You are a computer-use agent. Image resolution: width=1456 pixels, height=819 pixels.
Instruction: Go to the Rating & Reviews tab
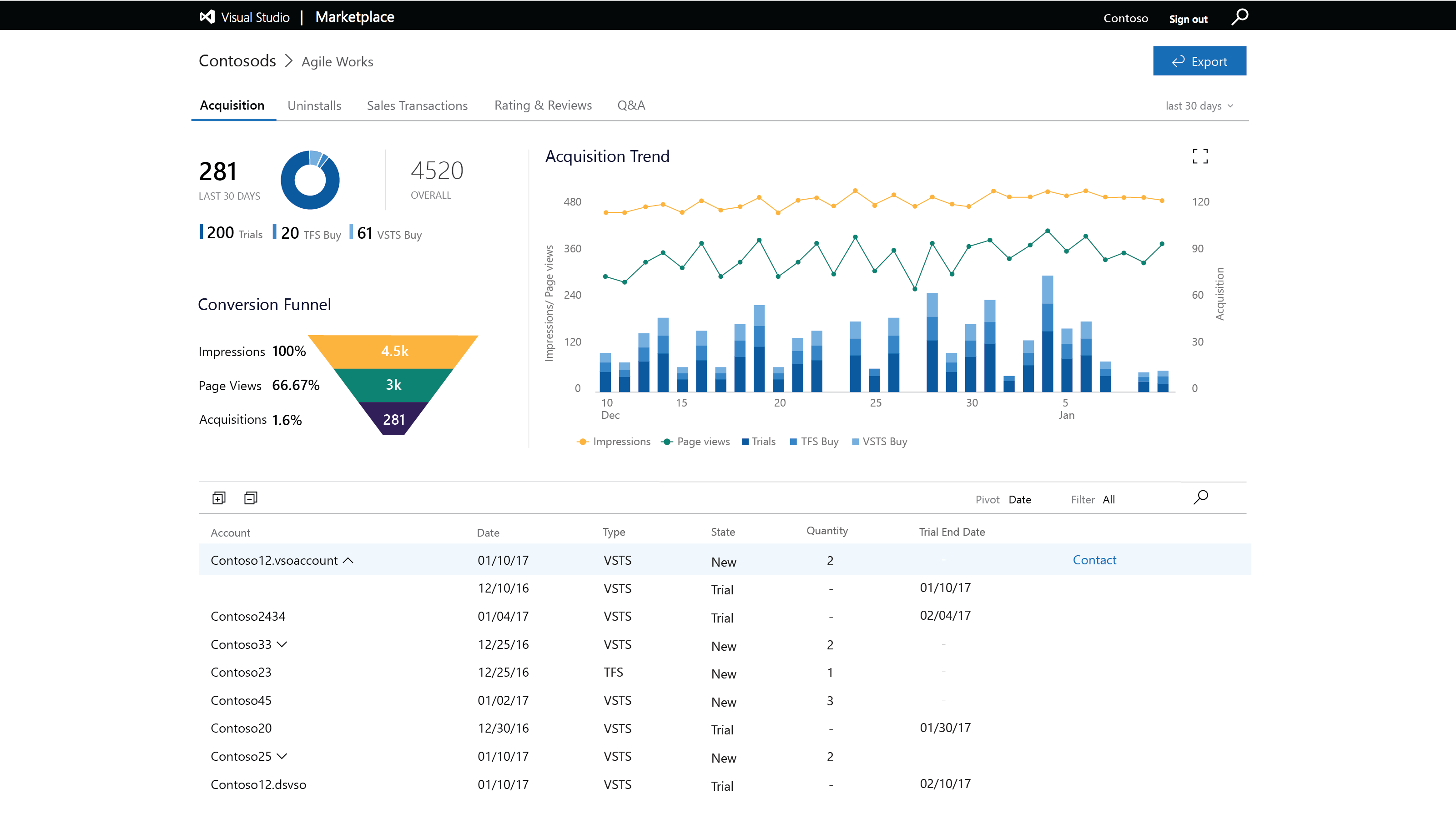543,106
